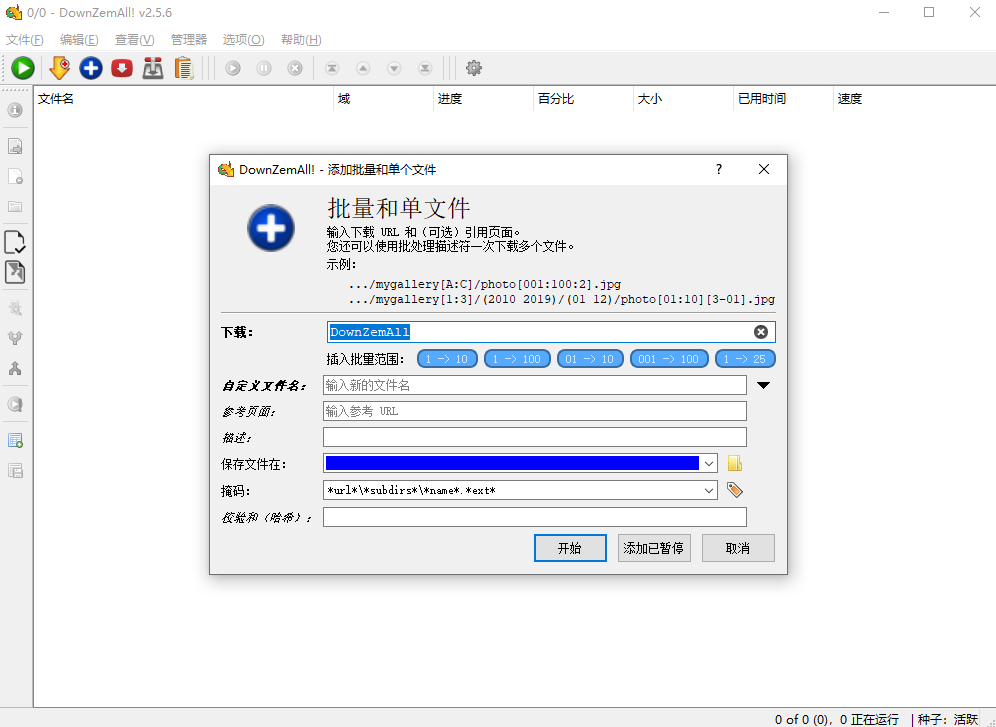Click the tag icon beside the mask field
This screenshot has height=727, width=996.
(735, 490)
